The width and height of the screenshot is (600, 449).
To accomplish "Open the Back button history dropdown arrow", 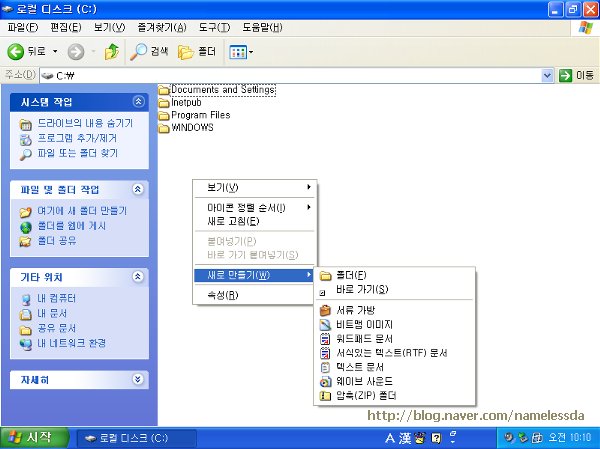I will [55, 51].
